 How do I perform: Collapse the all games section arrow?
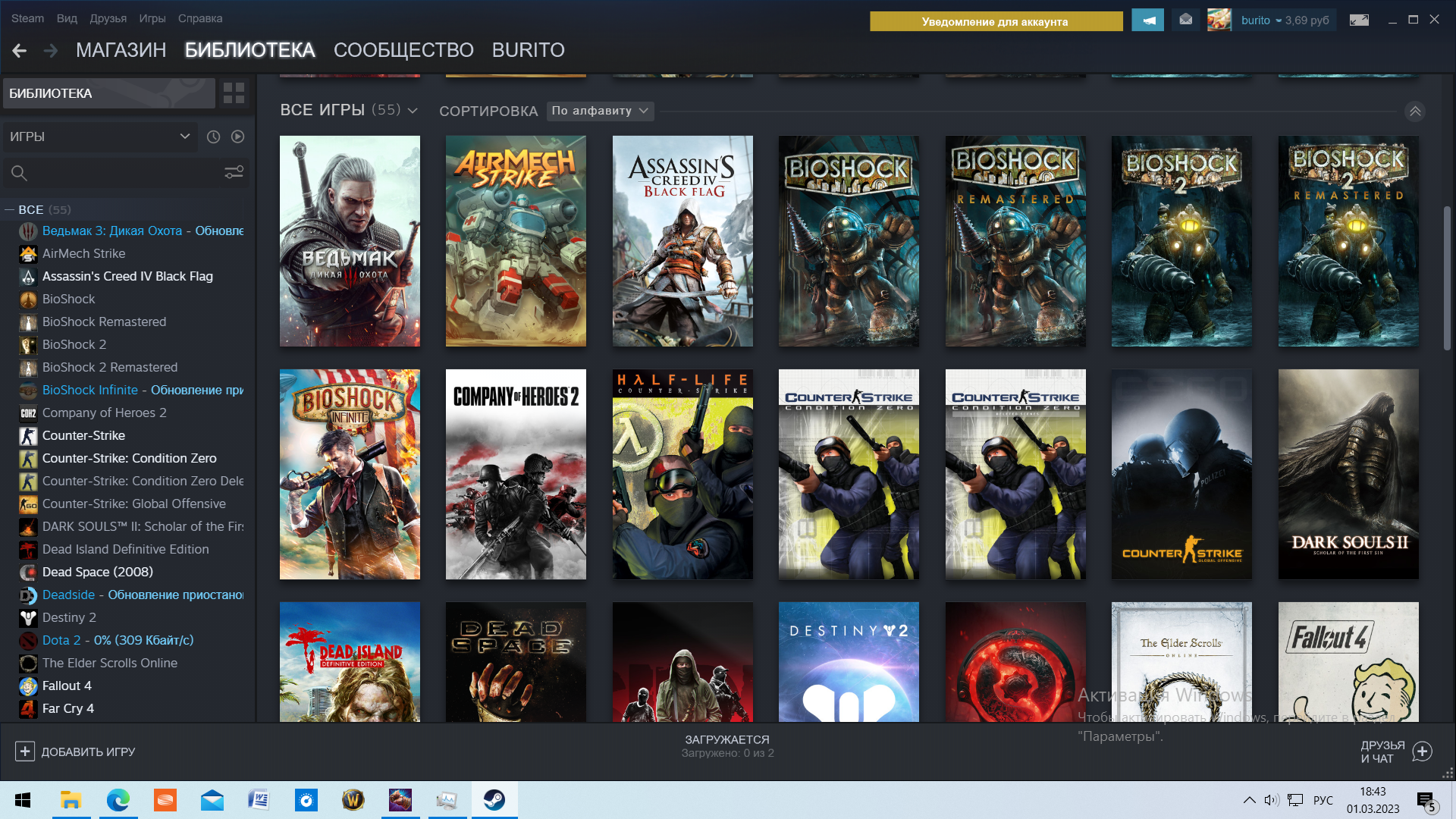(1415, 111)
